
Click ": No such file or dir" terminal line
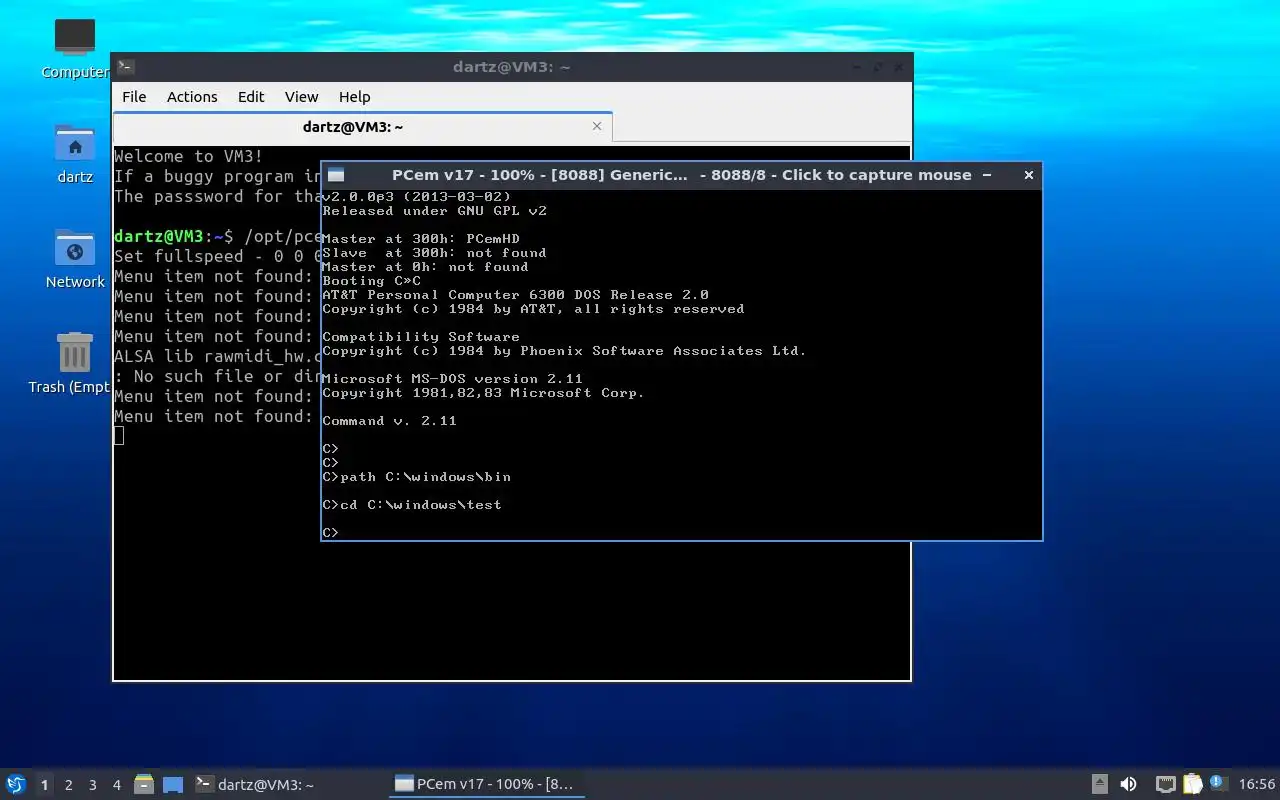click(217, 376)
